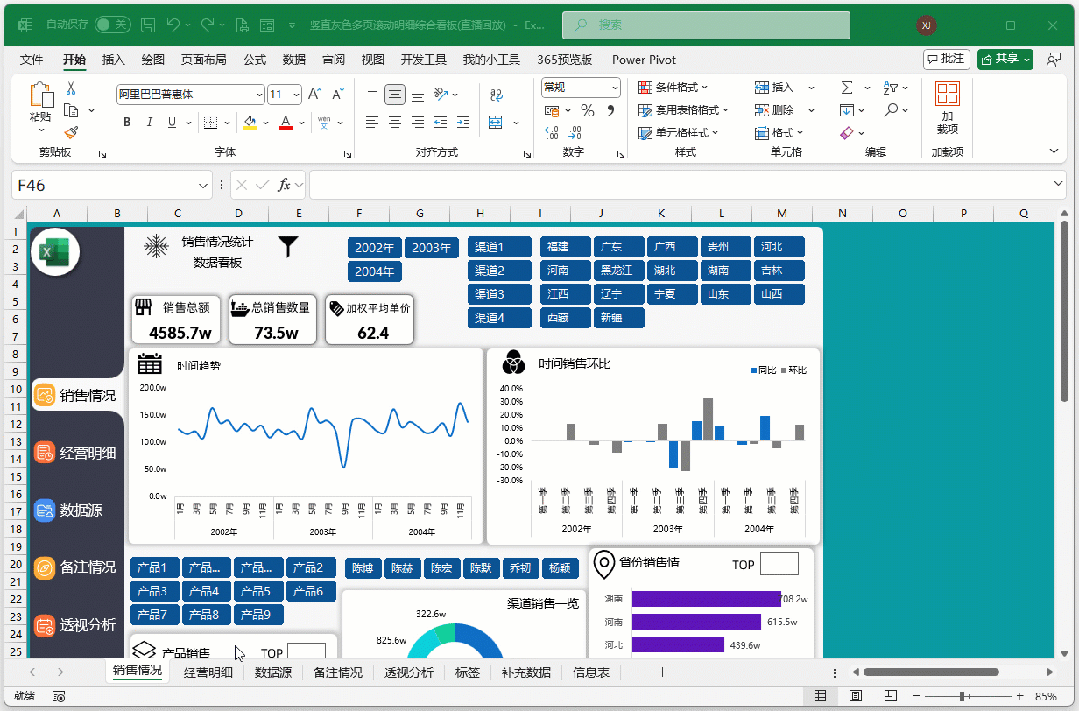
Task: Switch to the 插入 ribbon tab
Action: point(113,60)
